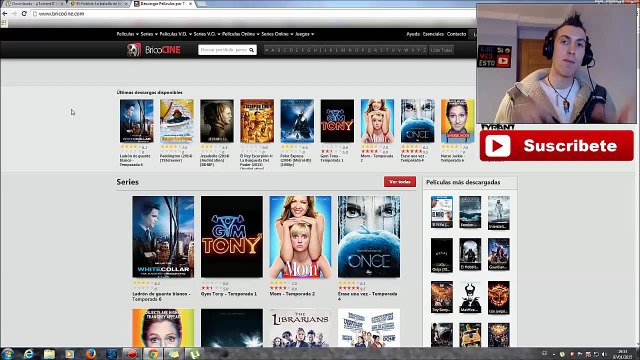Screen dimensions: 640x360
Task: Open the Polar Express poster in latest downloads
Action: click(x=297, y=121)
